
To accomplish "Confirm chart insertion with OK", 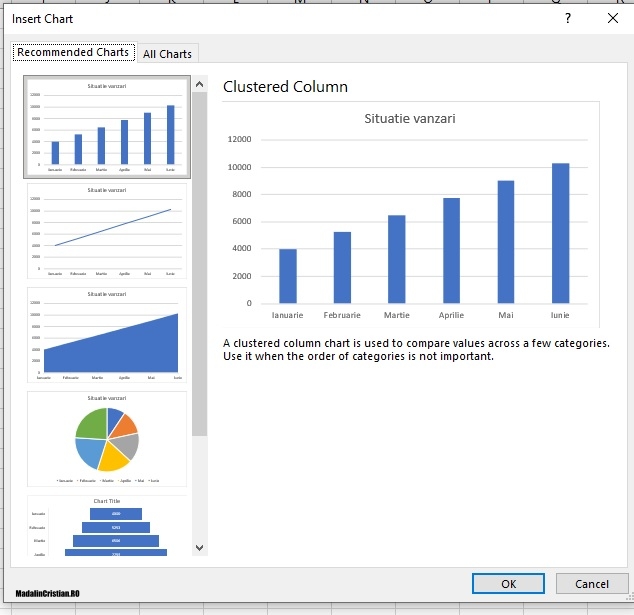I will (508, 584).
